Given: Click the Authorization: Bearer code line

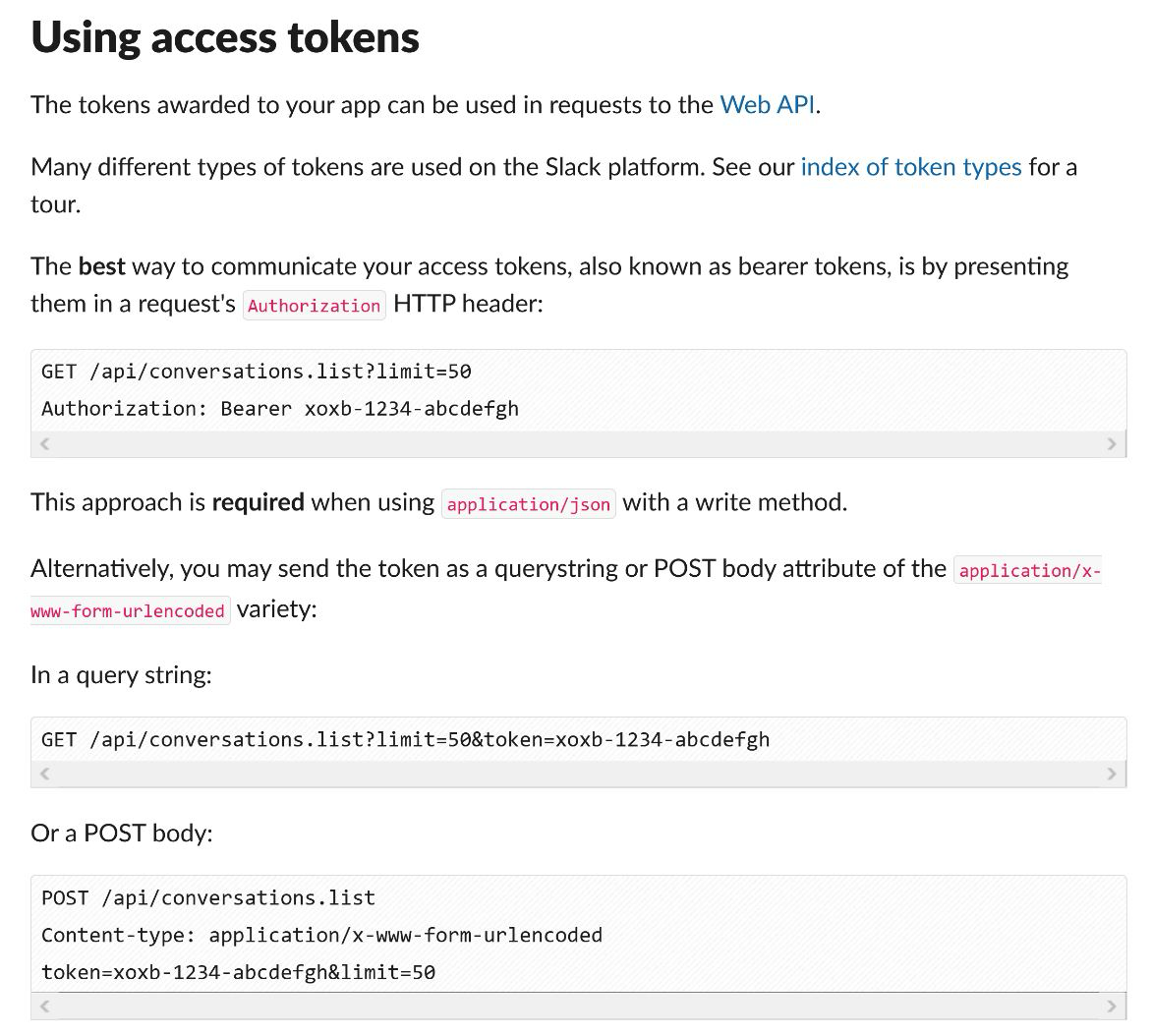Looking at the screenshot, I should click(x=280, y=409).
